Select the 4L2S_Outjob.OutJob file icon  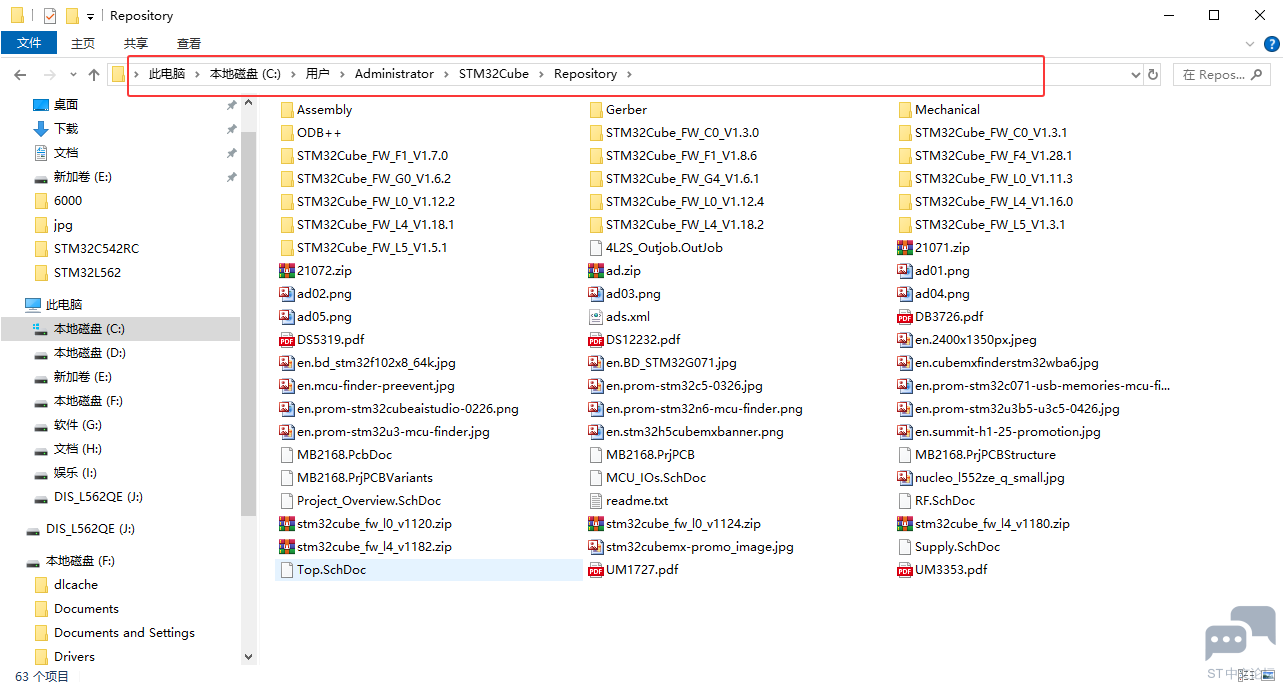click(x=596, y=248)
